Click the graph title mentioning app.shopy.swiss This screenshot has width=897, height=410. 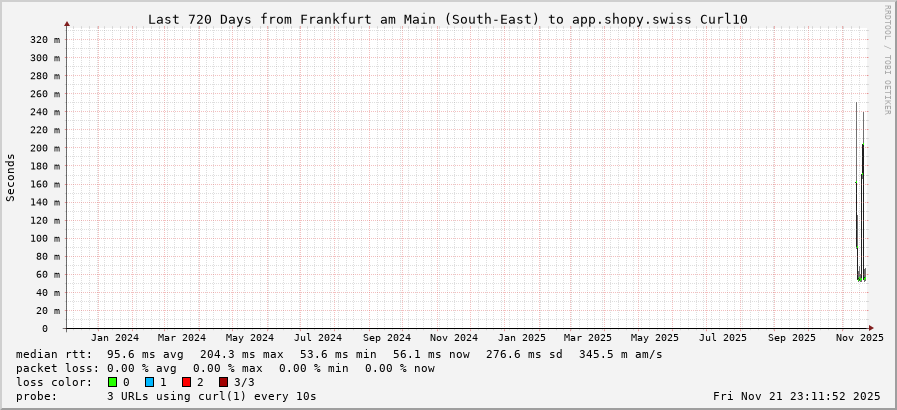pyautogui.click(x=447, y=19)
